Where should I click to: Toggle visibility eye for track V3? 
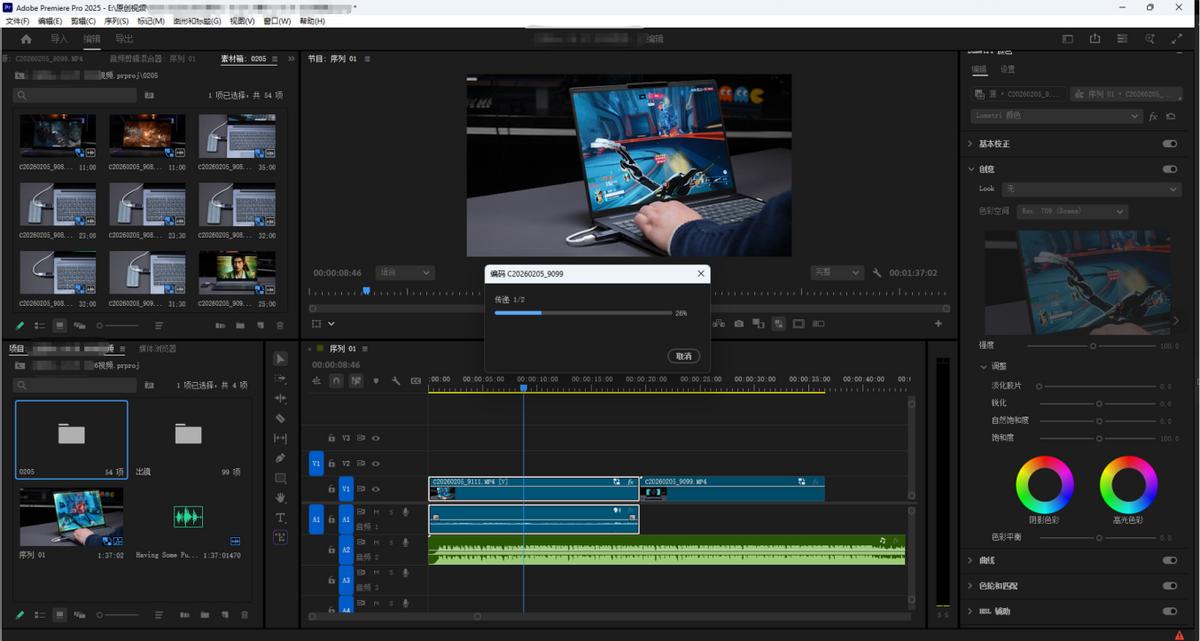(376, 438)
